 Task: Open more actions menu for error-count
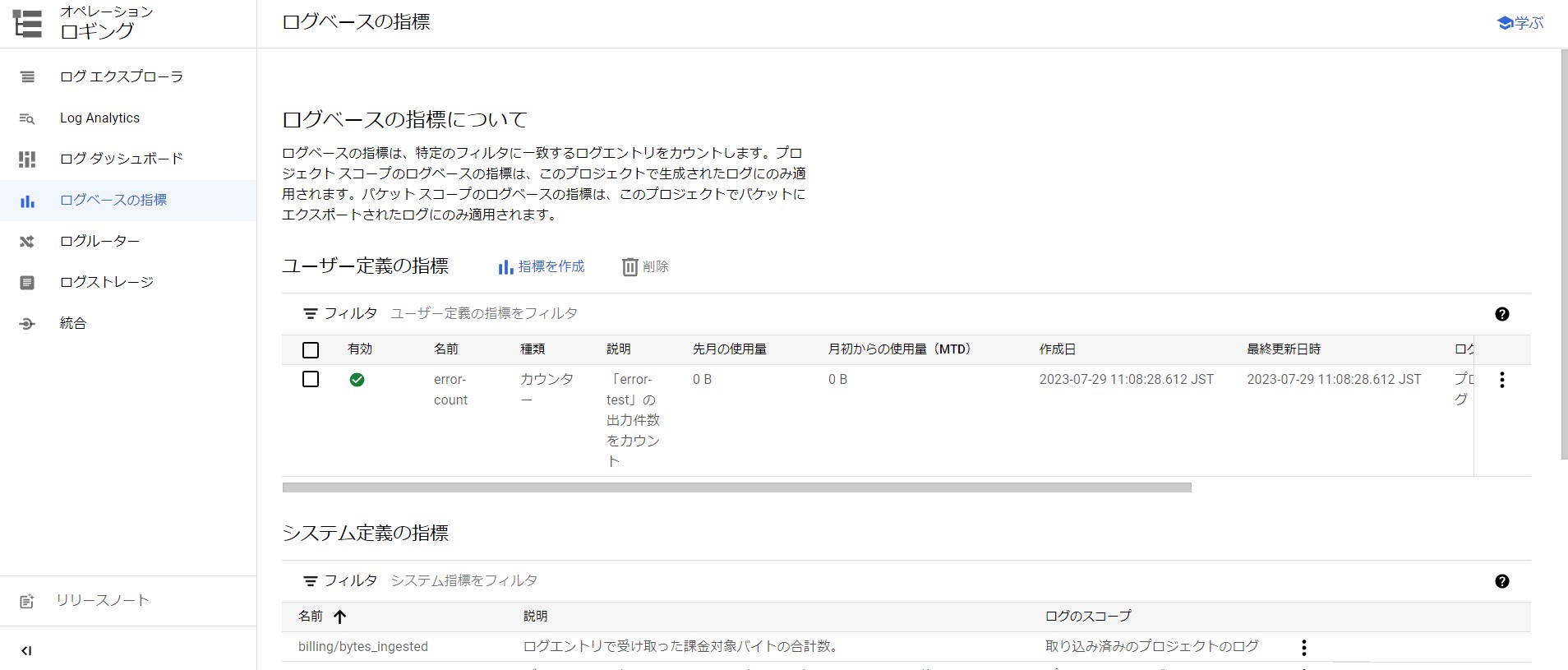click(1502, 380)
